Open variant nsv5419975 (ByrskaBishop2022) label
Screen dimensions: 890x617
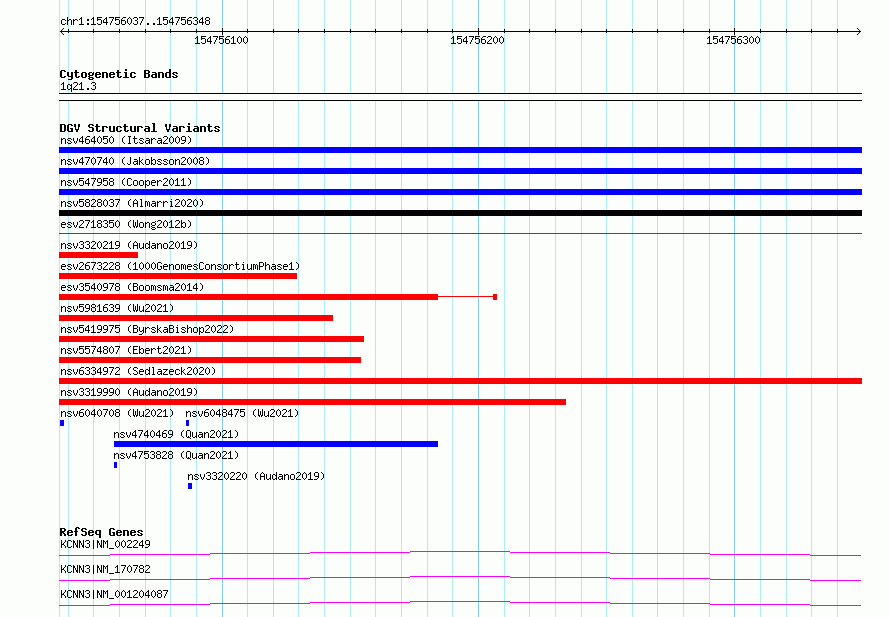tap(147, 329)
